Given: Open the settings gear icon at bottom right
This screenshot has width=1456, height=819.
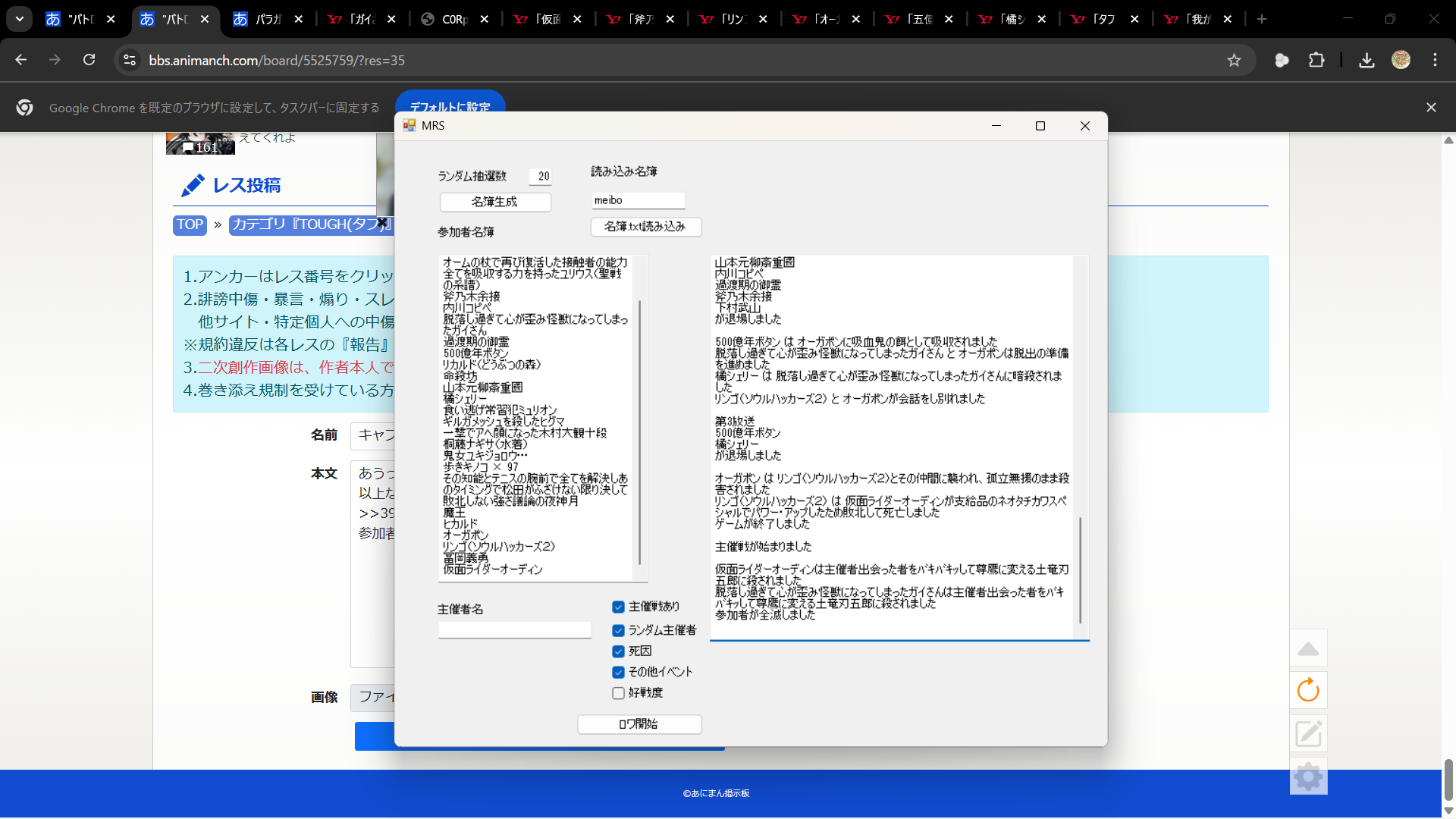Looking at the screenshot, I should click(1308, 777).
